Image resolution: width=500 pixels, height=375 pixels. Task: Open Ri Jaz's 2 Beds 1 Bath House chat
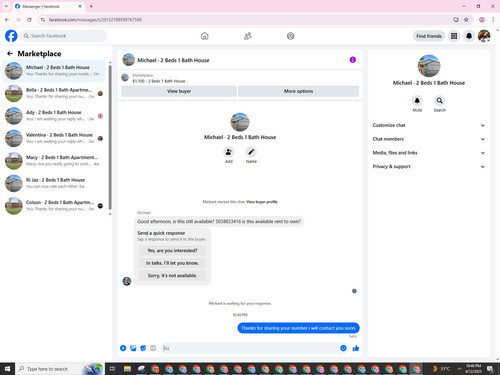[54, 183]
